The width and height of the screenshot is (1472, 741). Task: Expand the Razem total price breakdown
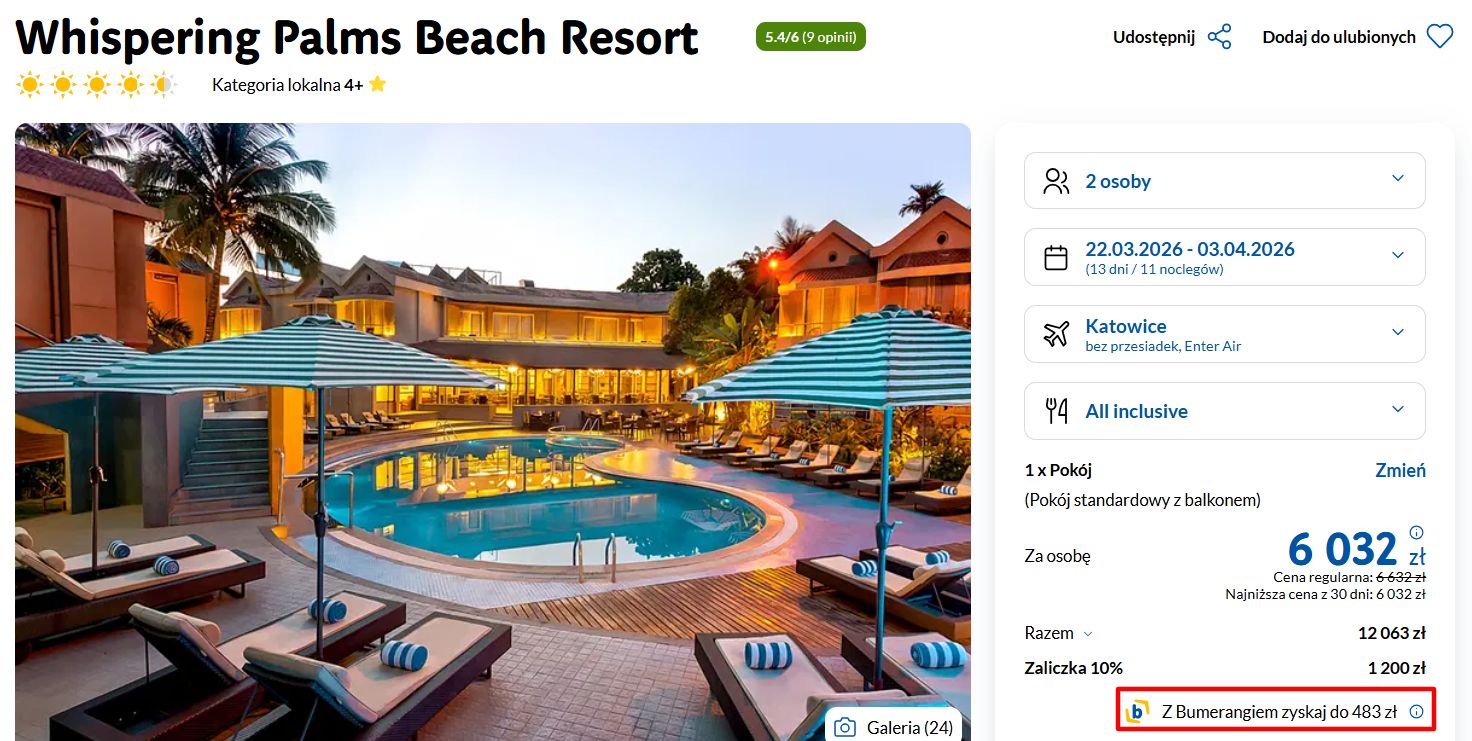[x=1059, y=633]
